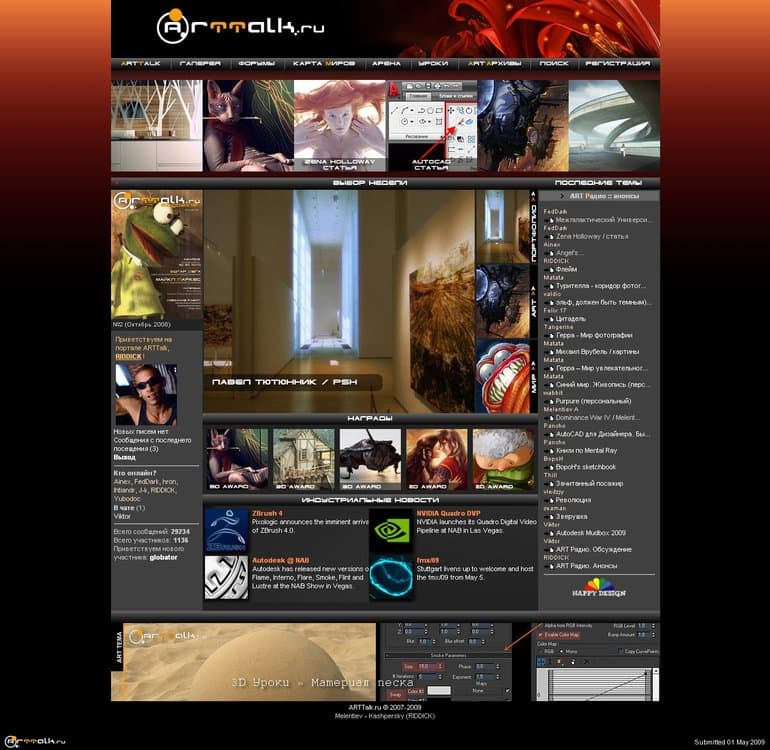Switch to the vertical ART tab
The image size is (770, 750).
[534, 303]
